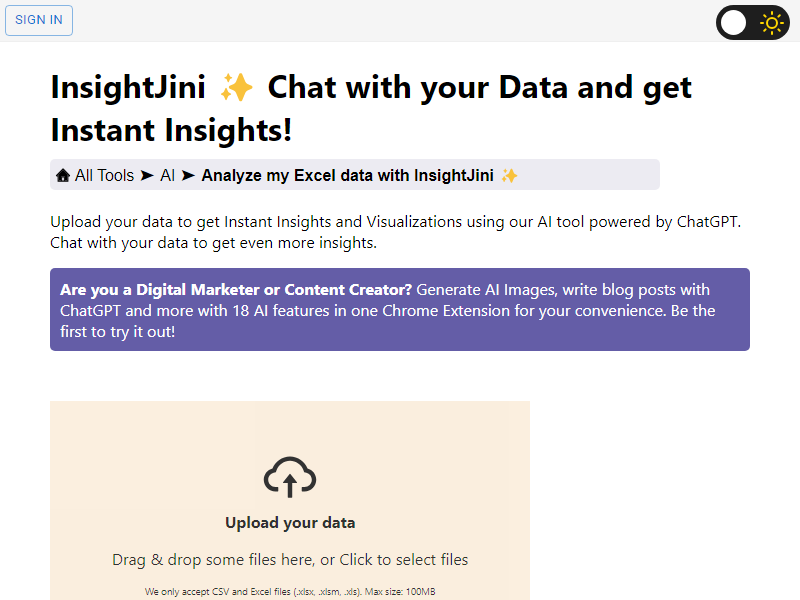The width and height of the screenshot is (800, 600).
Task: Click the Upload your data label
Action: [290, 522]
